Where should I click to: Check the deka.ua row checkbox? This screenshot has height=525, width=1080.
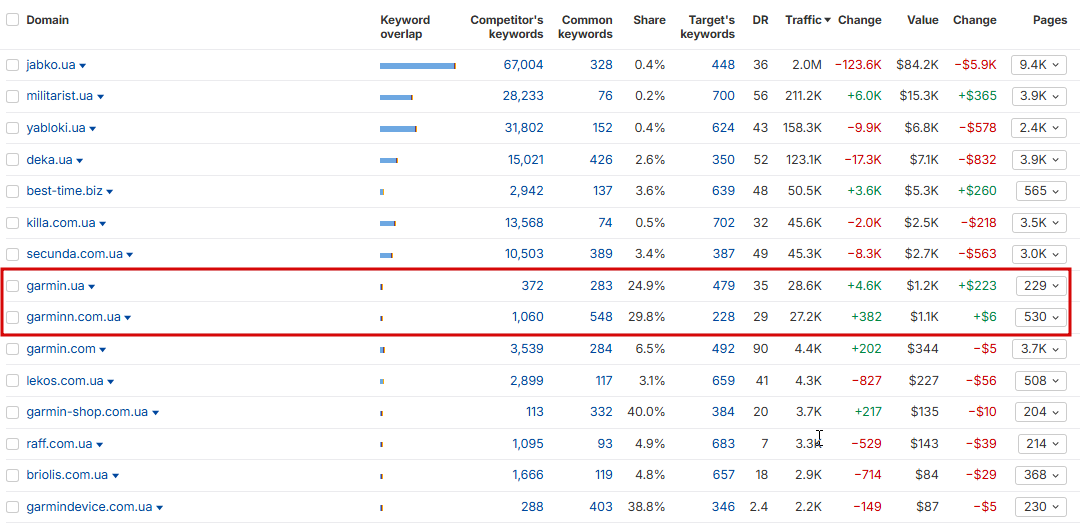pyautogui.click(x=12, y=160)
